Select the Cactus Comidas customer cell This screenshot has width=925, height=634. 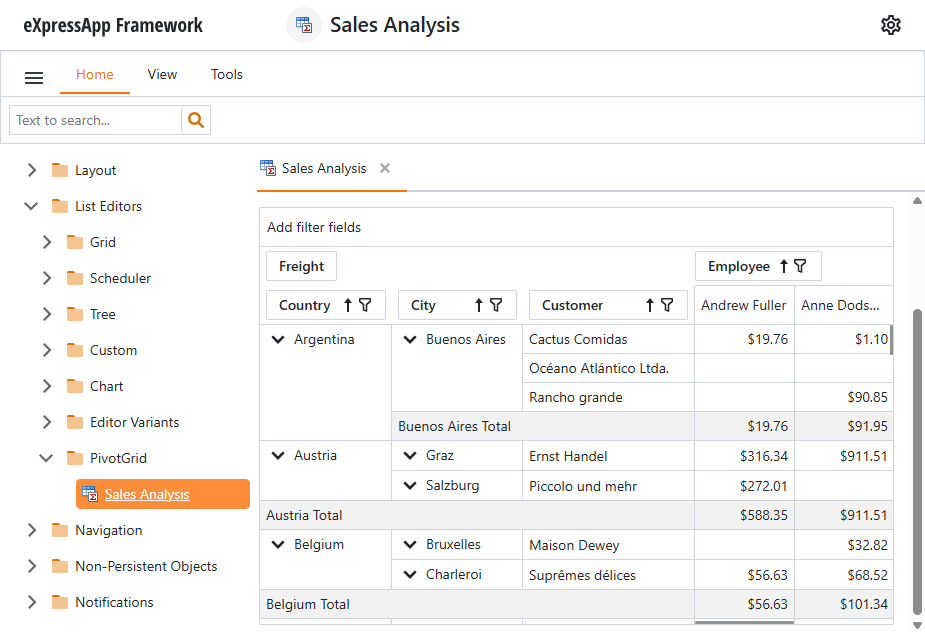click(x=608, y=340)
